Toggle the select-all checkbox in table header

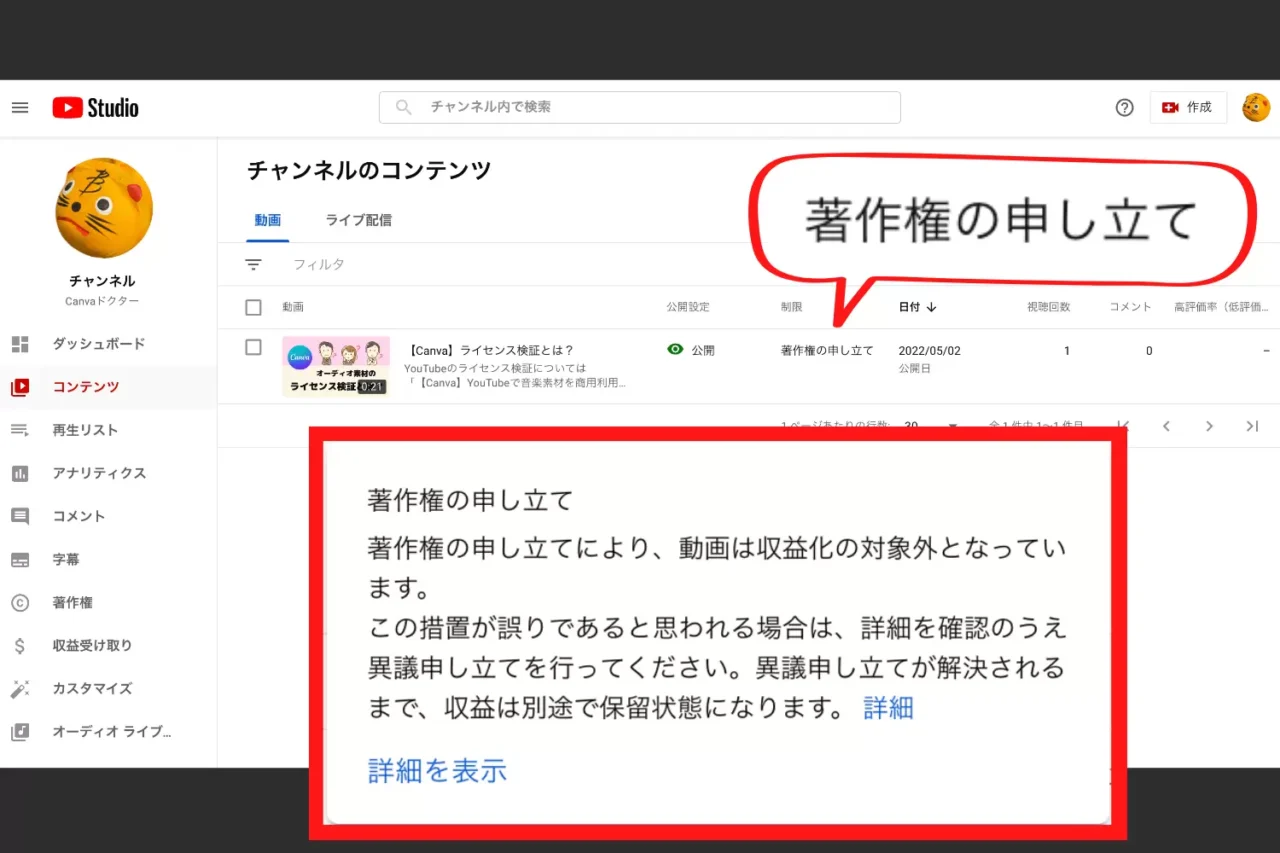253,307
